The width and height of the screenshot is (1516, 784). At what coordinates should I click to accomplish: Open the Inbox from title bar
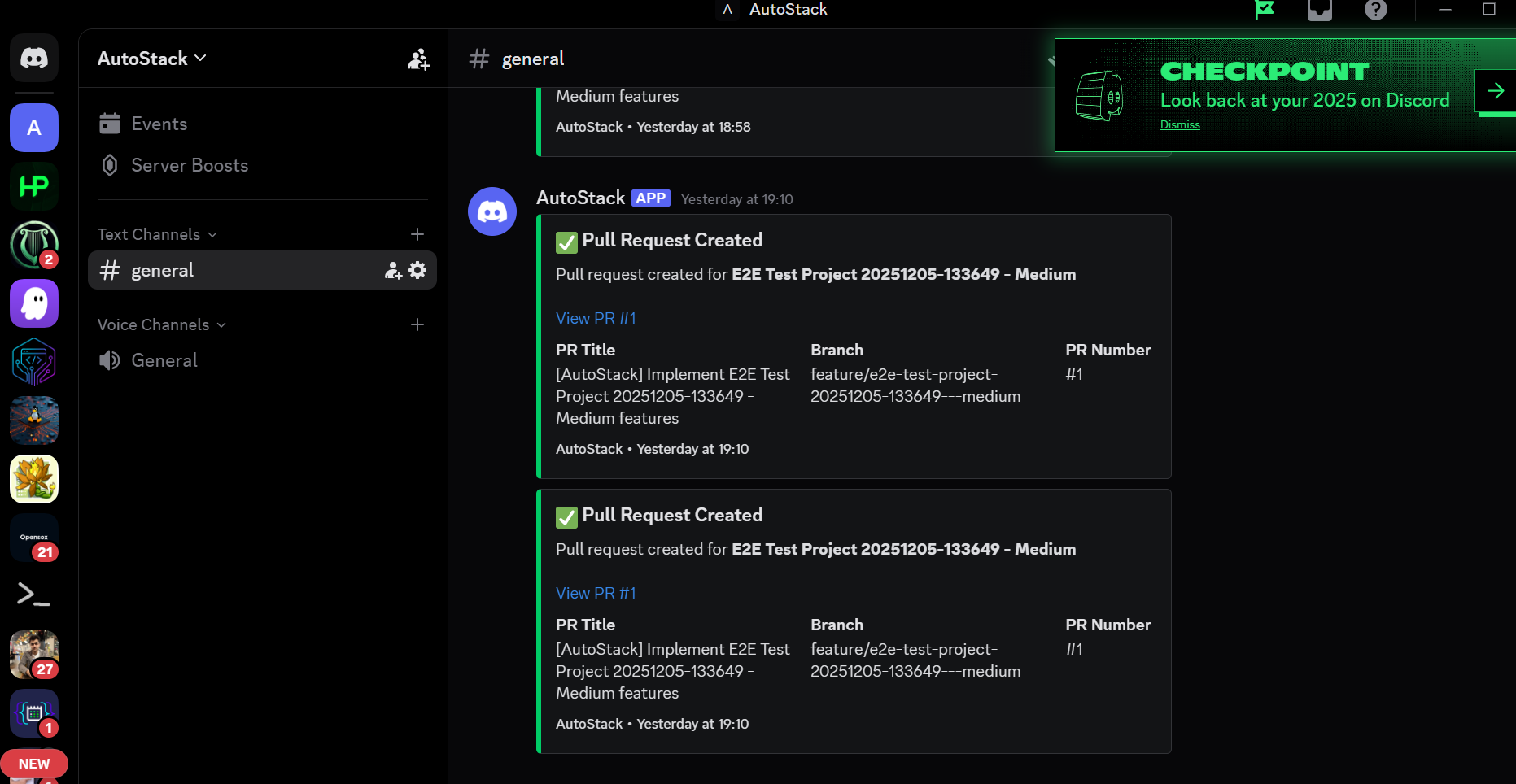pos(1320,10)
